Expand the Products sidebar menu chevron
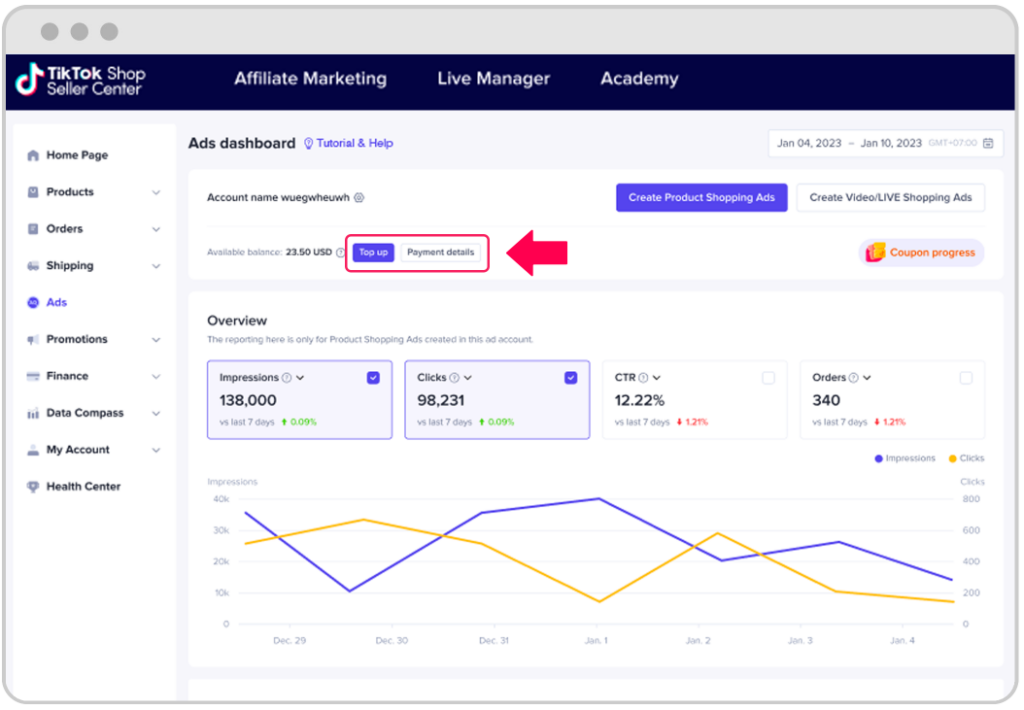1024x710 pixels. (x=156, y=193)
